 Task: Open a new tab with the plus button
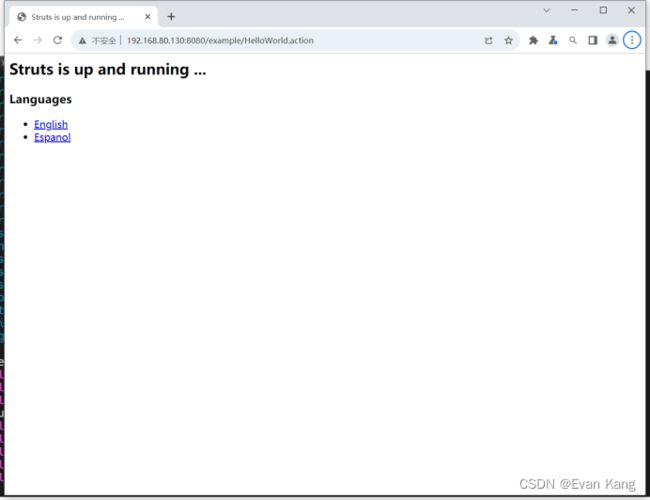point(171,17)
